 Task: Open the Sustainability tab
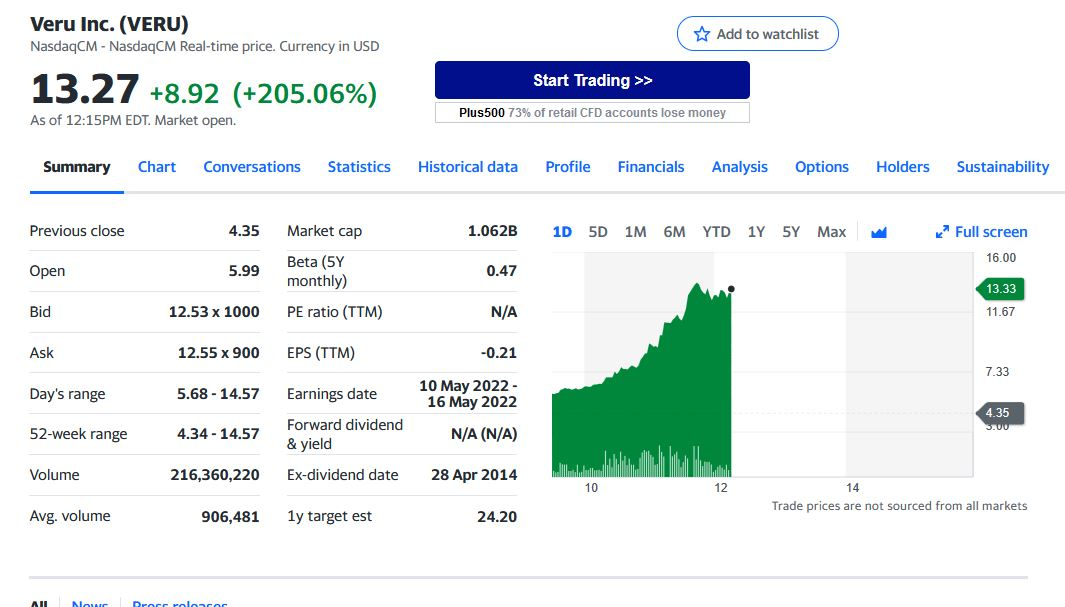click(1003, 167)
